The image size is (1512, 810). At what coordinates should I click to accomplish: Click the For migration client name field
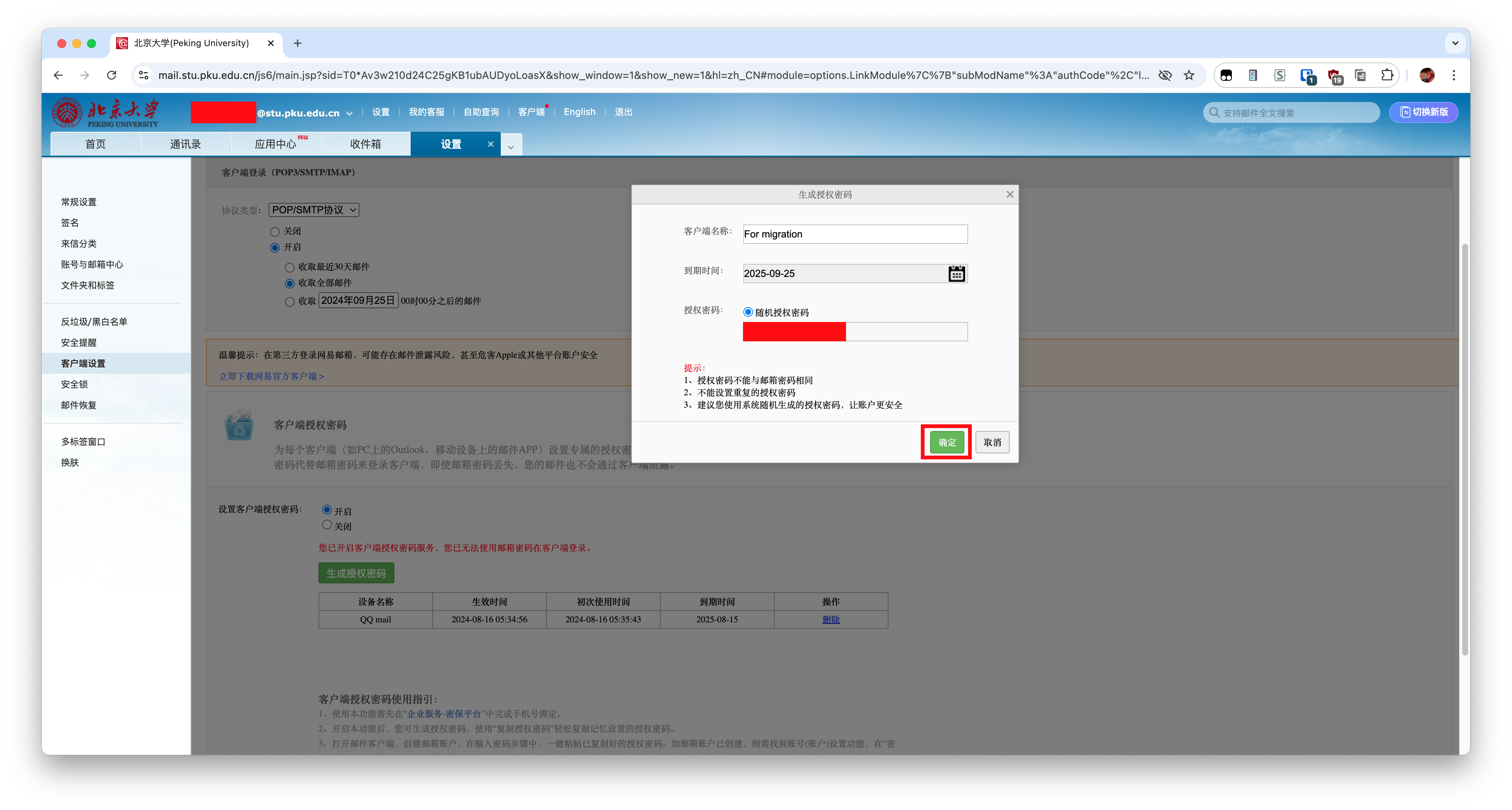(855, 234)
